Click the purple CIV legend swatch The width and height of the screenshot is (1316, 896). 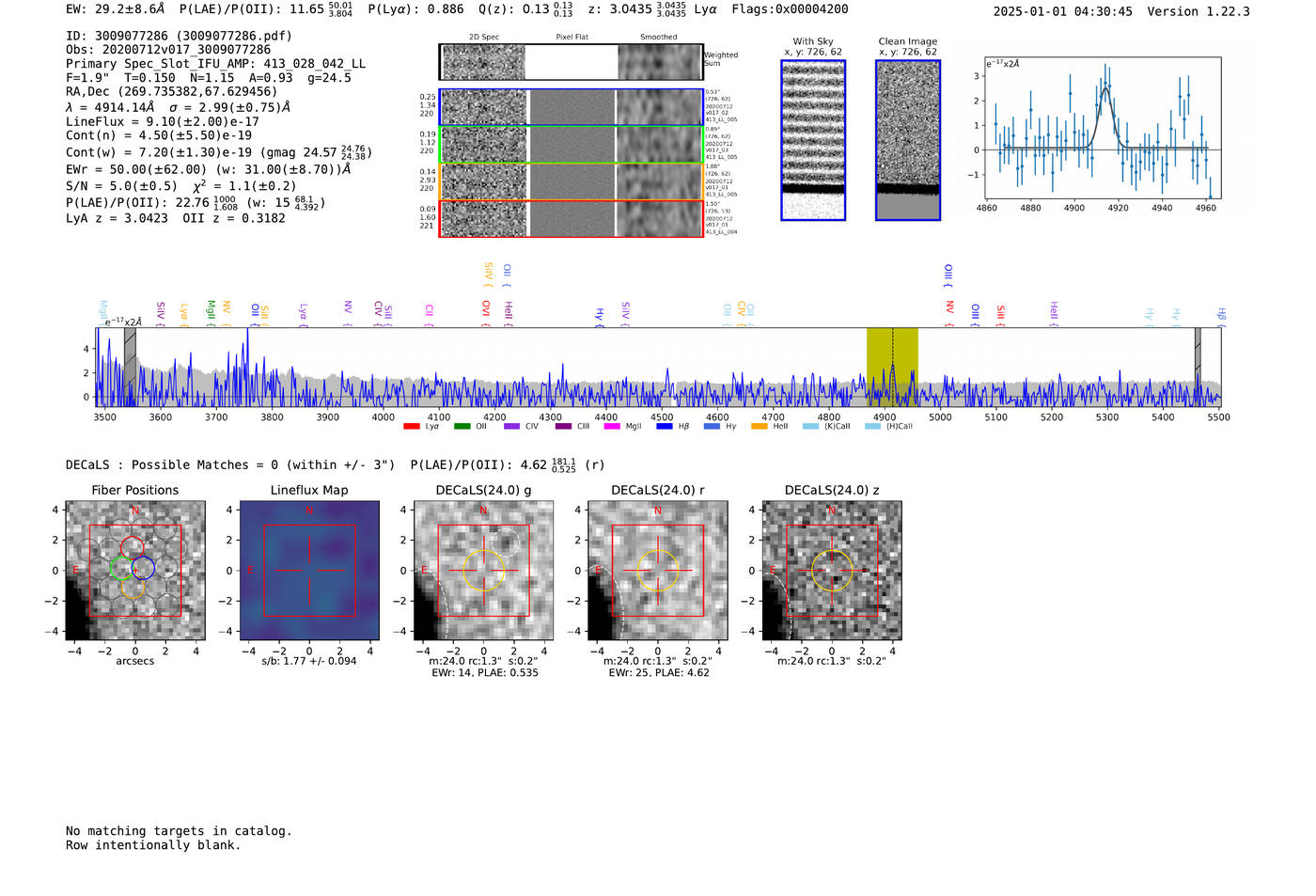coord(511,427)
